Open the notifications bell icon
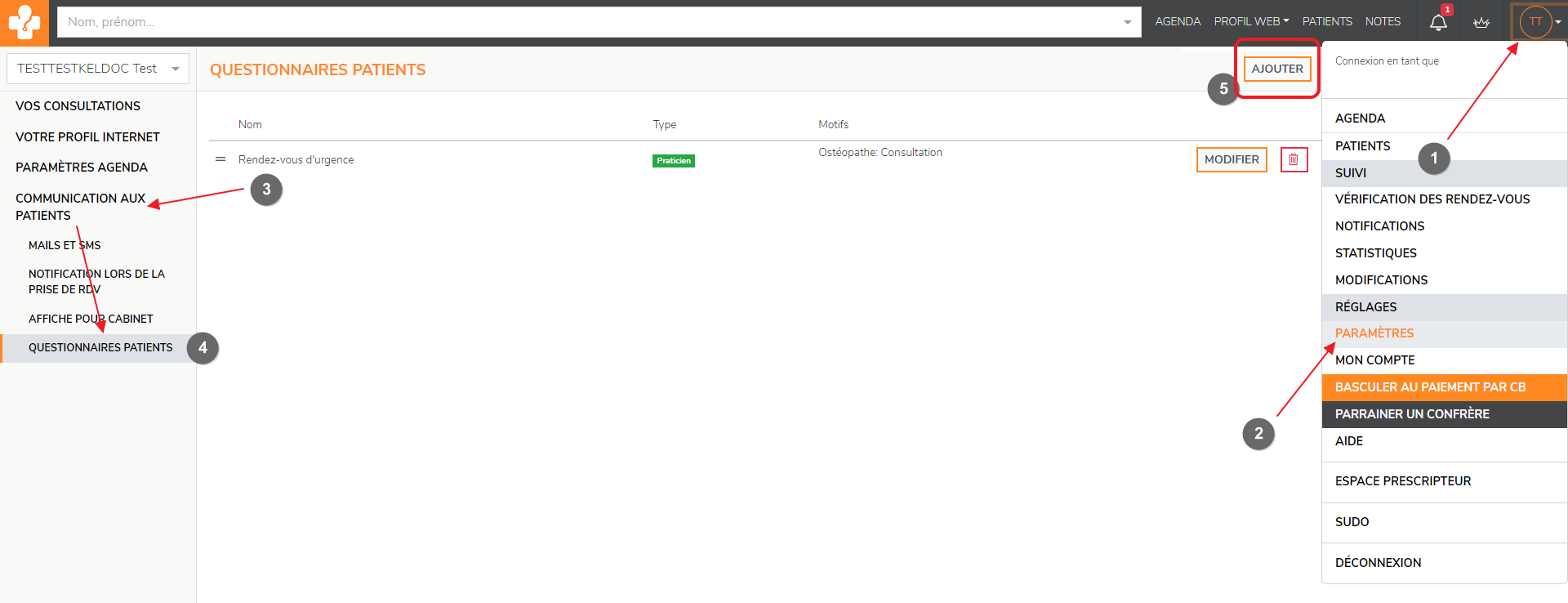The height and width of the screenshot is (603, 1568). tap(1438, 22)
